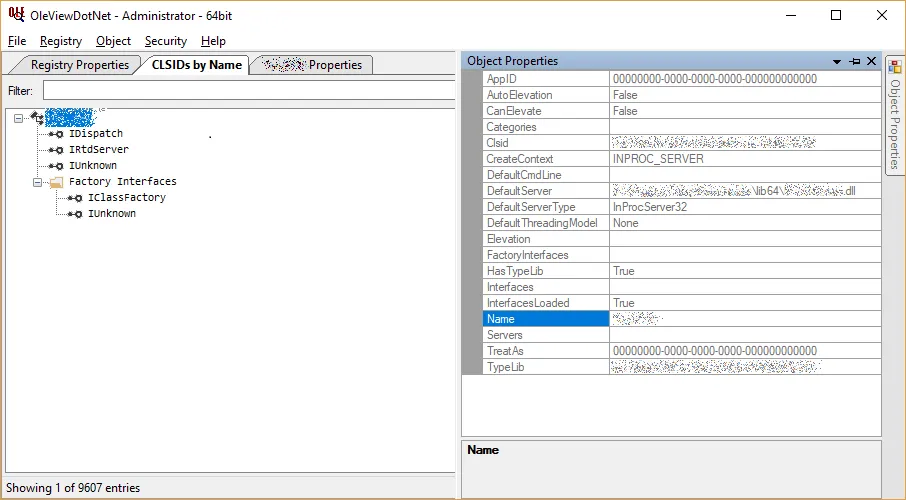Image resolution: width=906 pixels, height=500 pixels.
Task: Switch to CLSIDs by Name tab
Action: [195, 65]
